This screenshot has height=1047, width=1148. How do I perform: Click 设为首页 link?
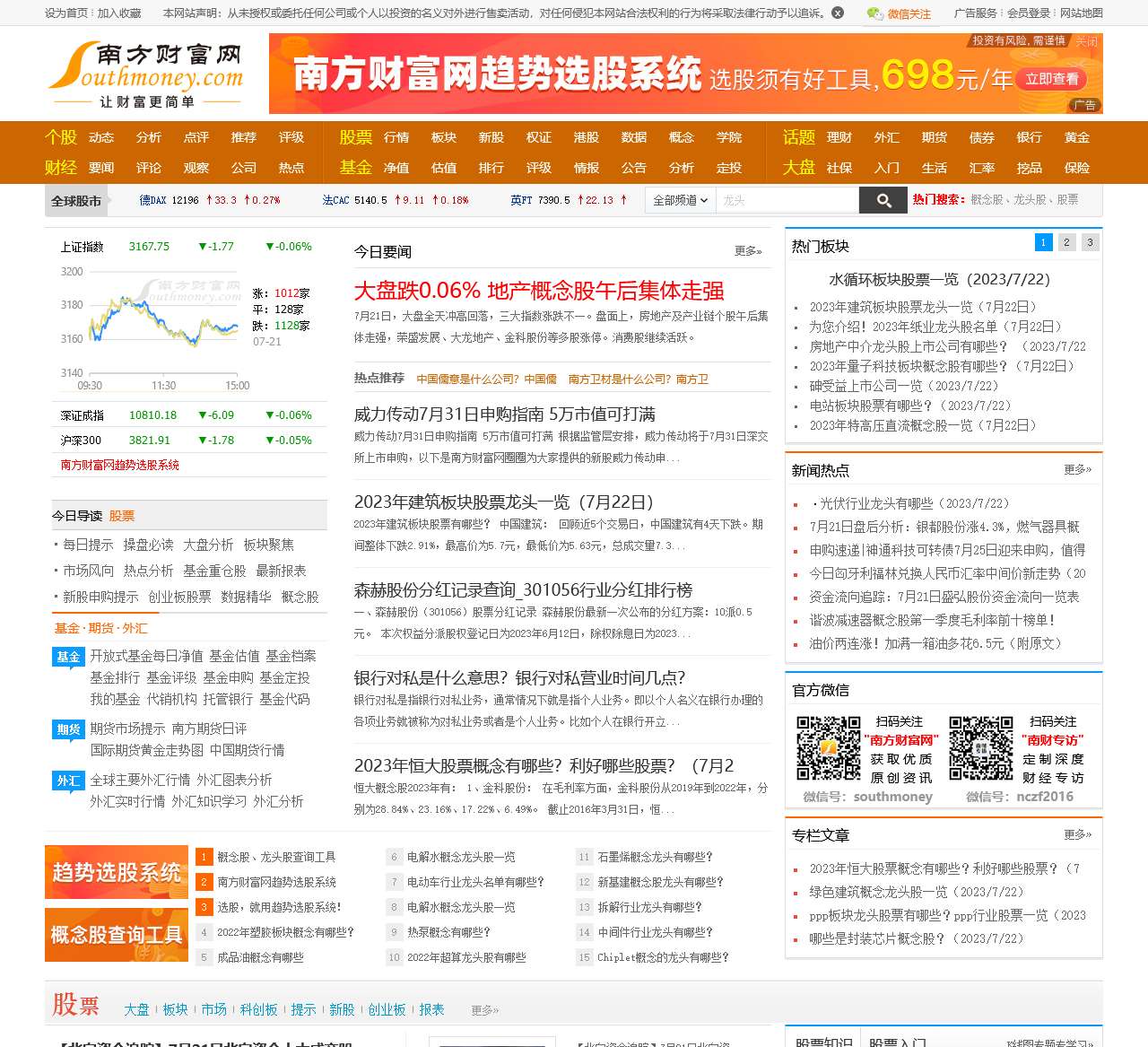coord(65,13)
